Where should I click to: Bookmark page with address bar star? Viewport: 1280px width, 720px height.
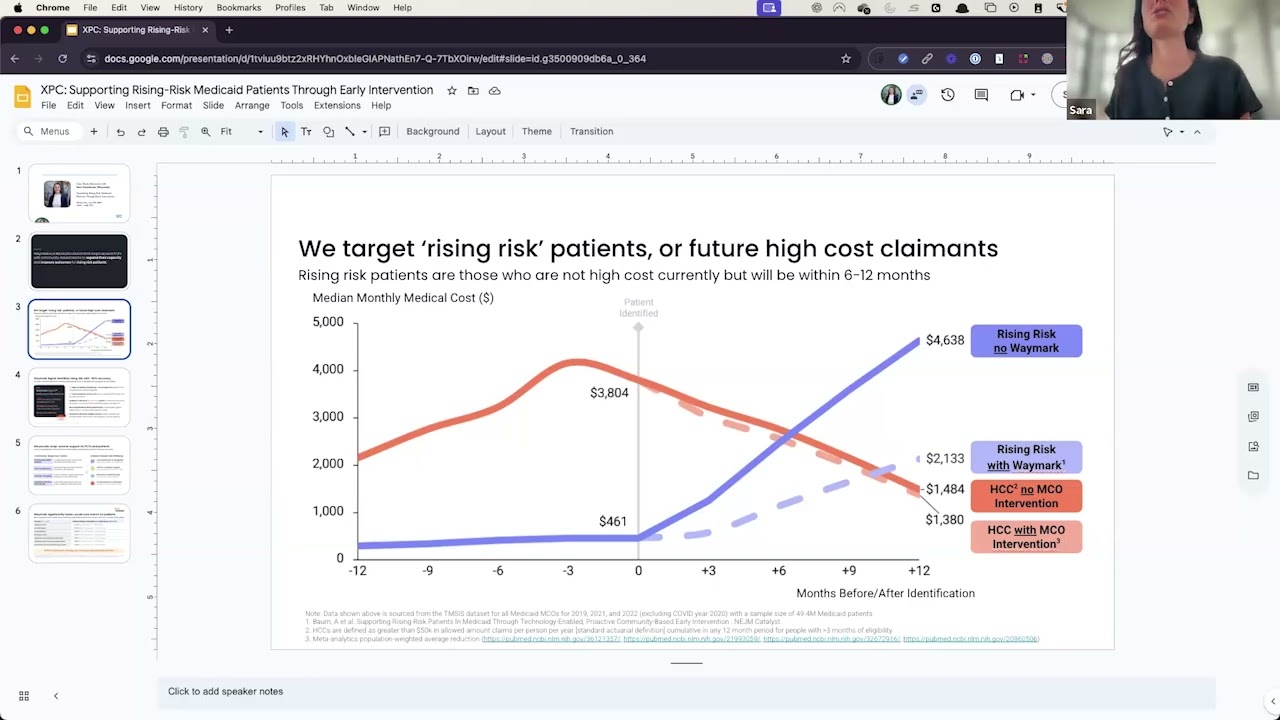(846, 59)
